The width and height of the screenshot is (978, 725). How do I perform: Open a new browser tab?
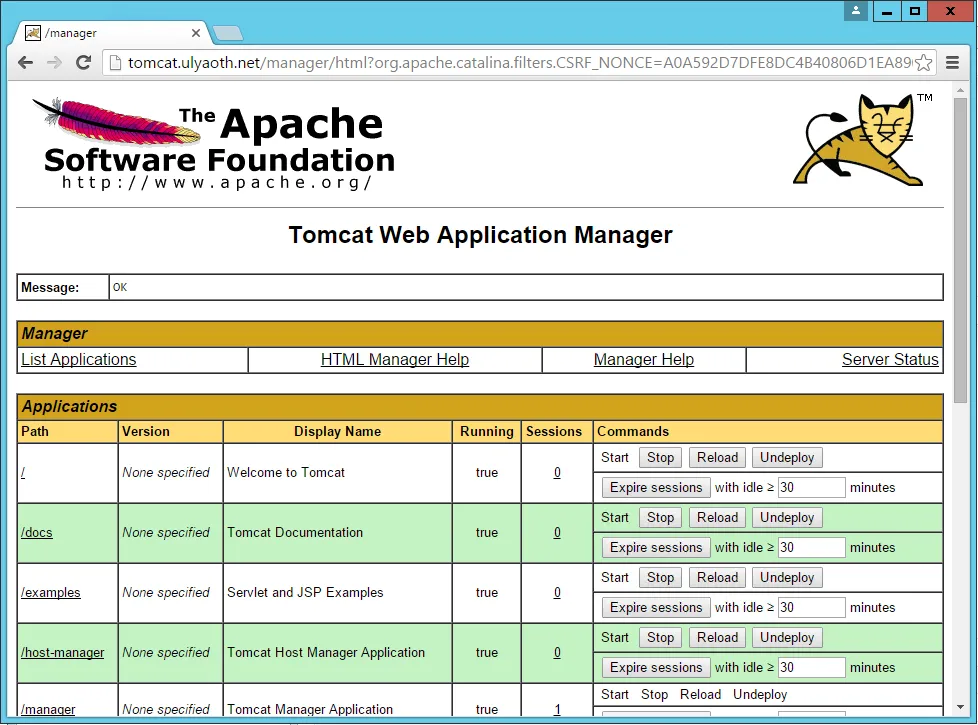pyautogui.click(x=228, y=33)
